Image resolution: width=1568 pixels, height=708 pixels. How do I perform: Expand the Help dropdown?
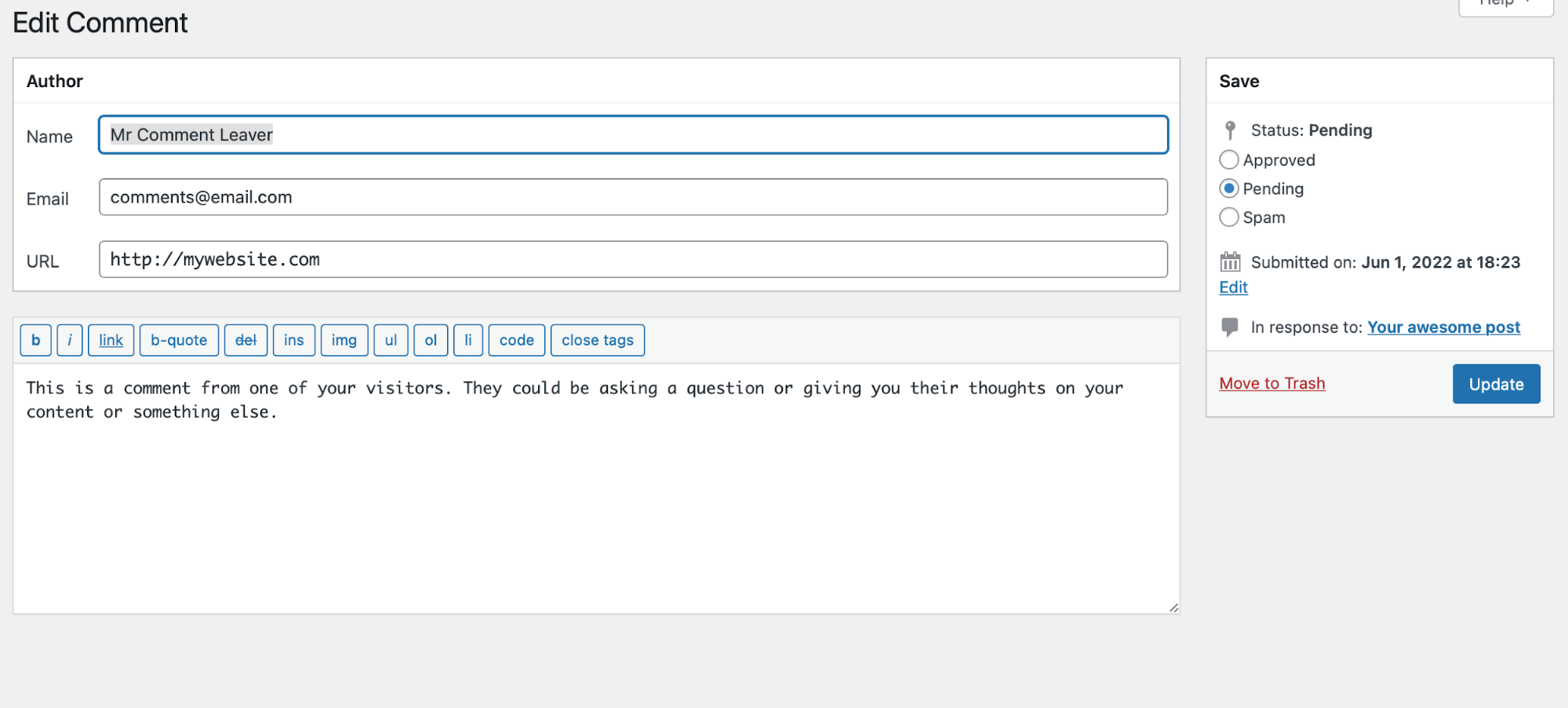pos(1504,4)
